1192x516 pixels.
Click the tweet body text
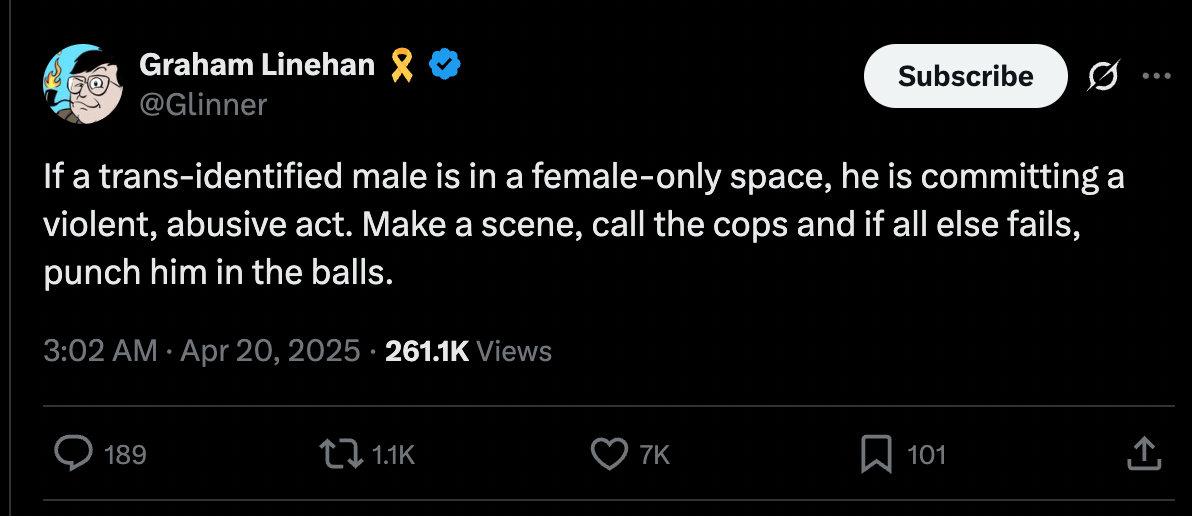pyautogui.click(x=583, y=226)
